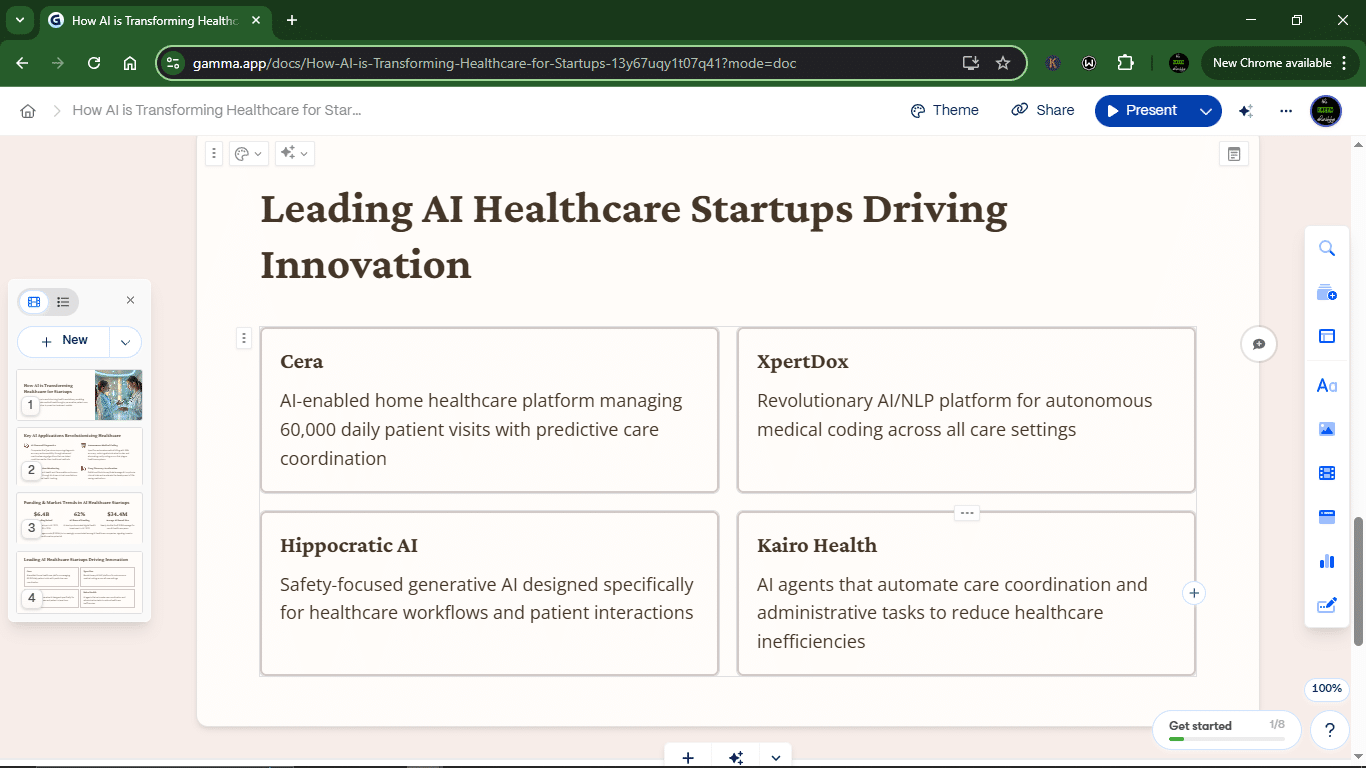Screen dimensions: 1366x768
Task: Click the Cera card title
Action: [x=302, y=362]
